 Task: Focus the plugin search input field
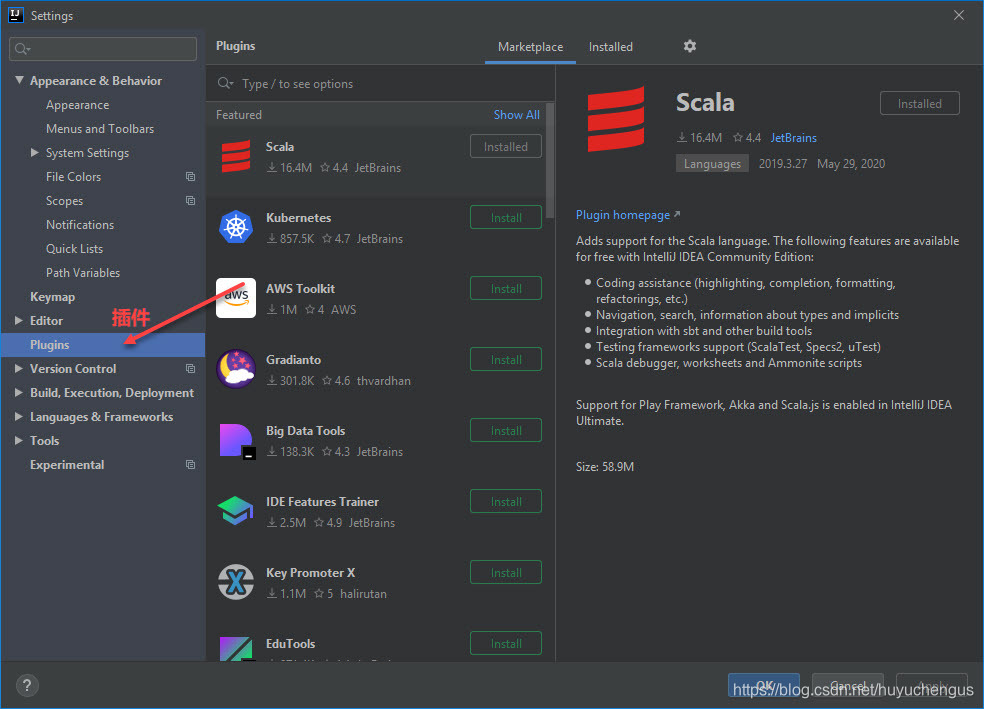380,83
